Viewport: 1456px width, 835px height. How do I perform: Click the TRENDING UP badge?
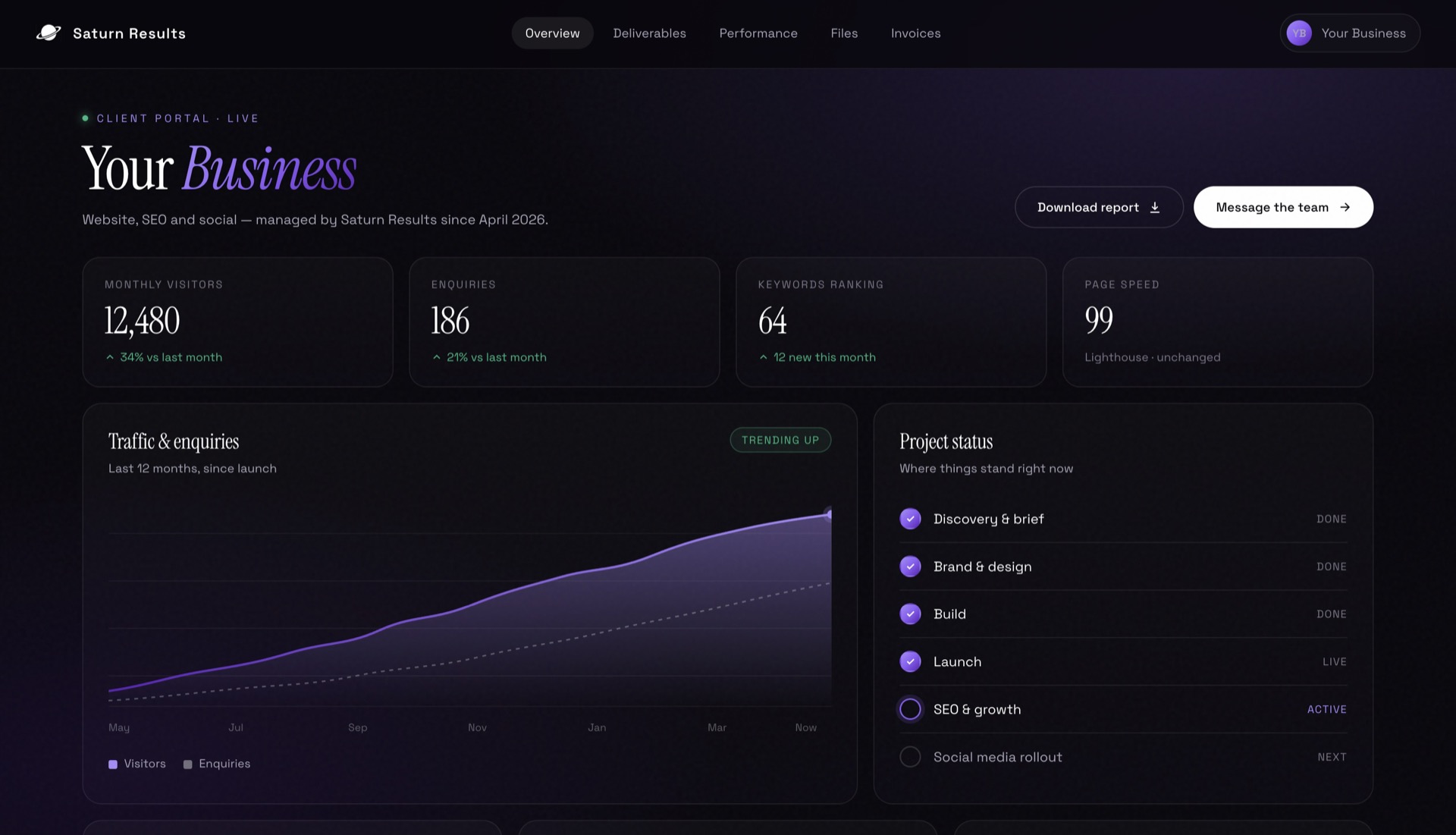[780, 440]
